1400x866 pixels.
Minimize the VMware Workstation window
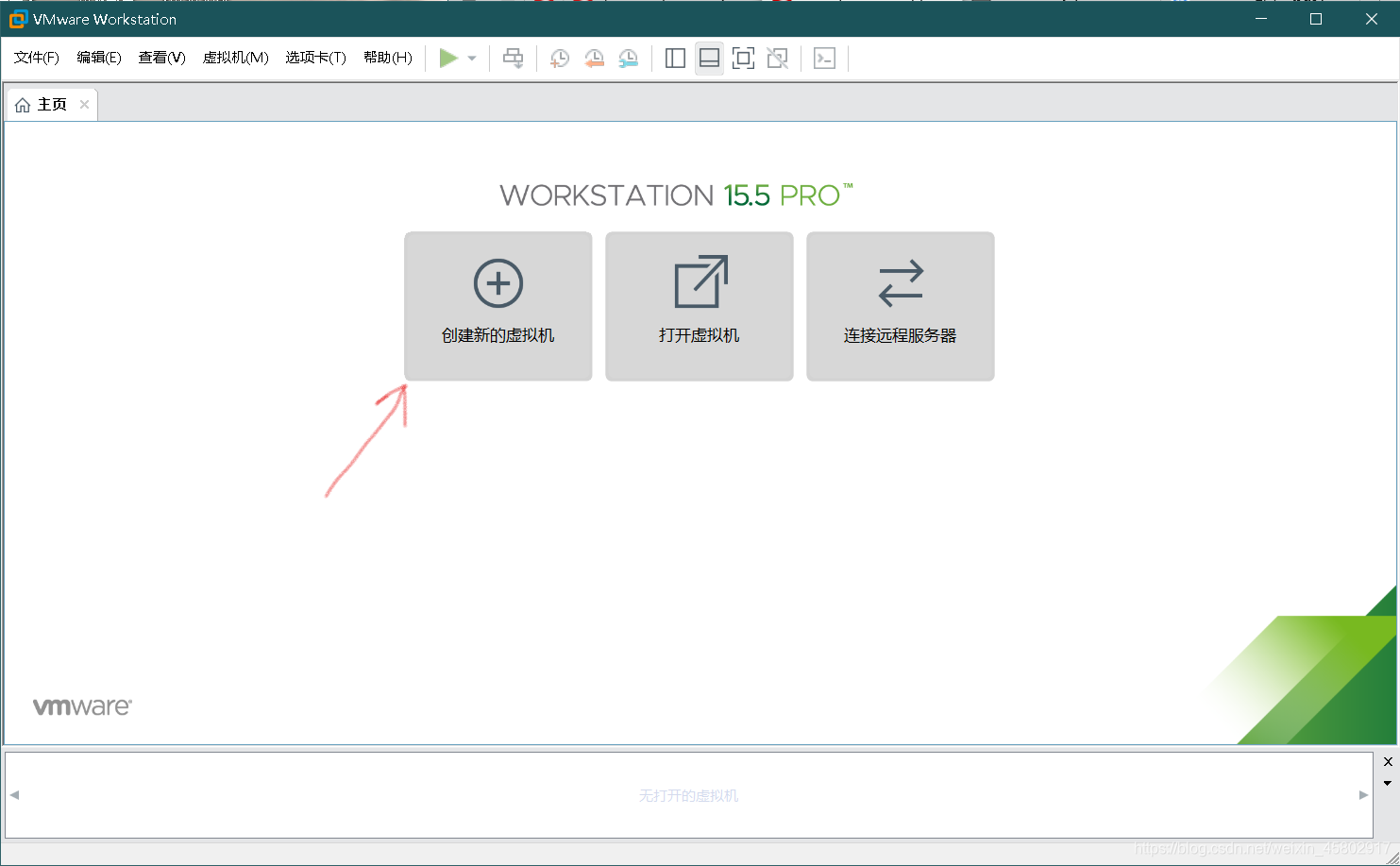(x=1261, y=19)
